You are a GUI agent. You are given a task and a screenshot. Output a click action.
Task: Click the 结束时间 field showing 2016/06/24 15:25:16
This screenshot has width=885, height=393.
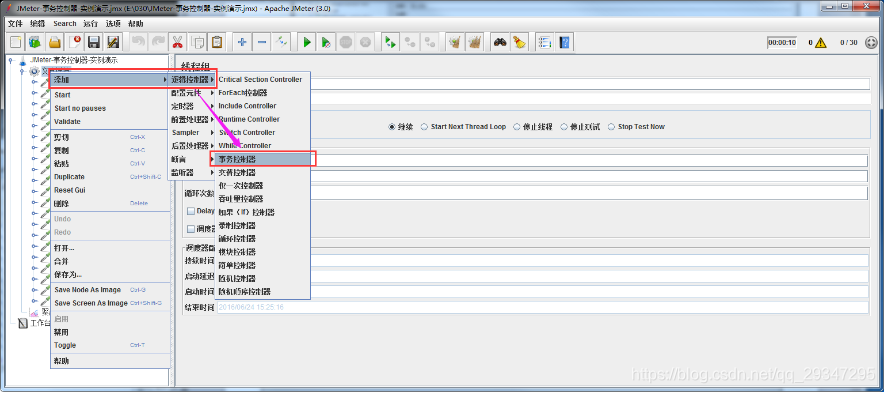(x=542, y=308)
